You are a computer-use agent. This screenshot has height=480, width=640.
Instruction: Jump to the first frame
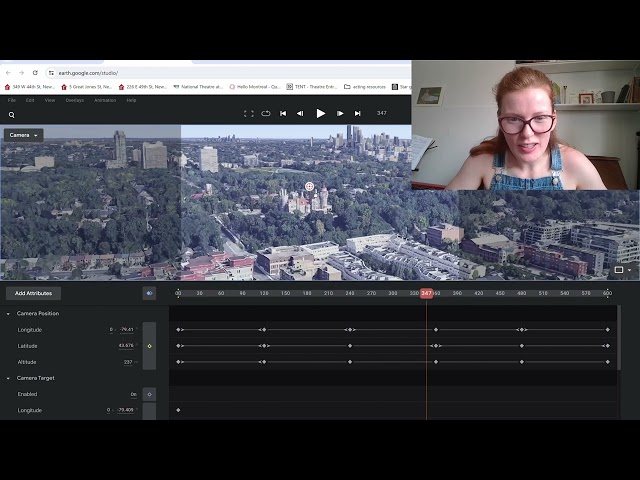coord(283,113)
